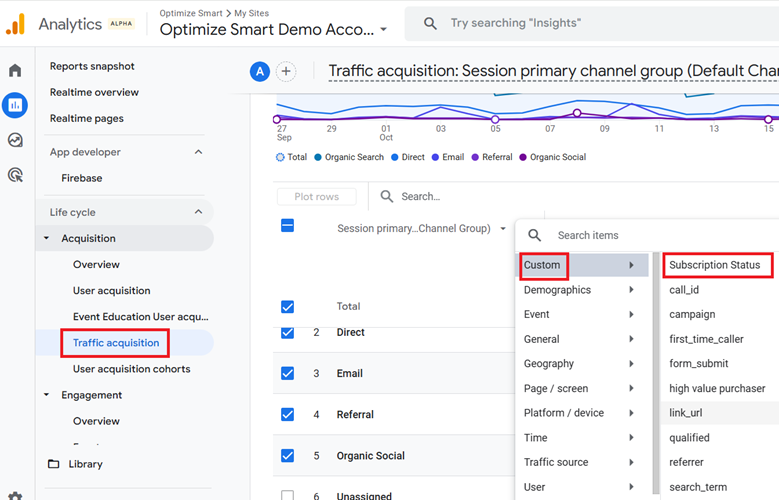Viewport: 779px width, 500px height.
Task: Open Event Education User acqu... report
Action: 141,317
